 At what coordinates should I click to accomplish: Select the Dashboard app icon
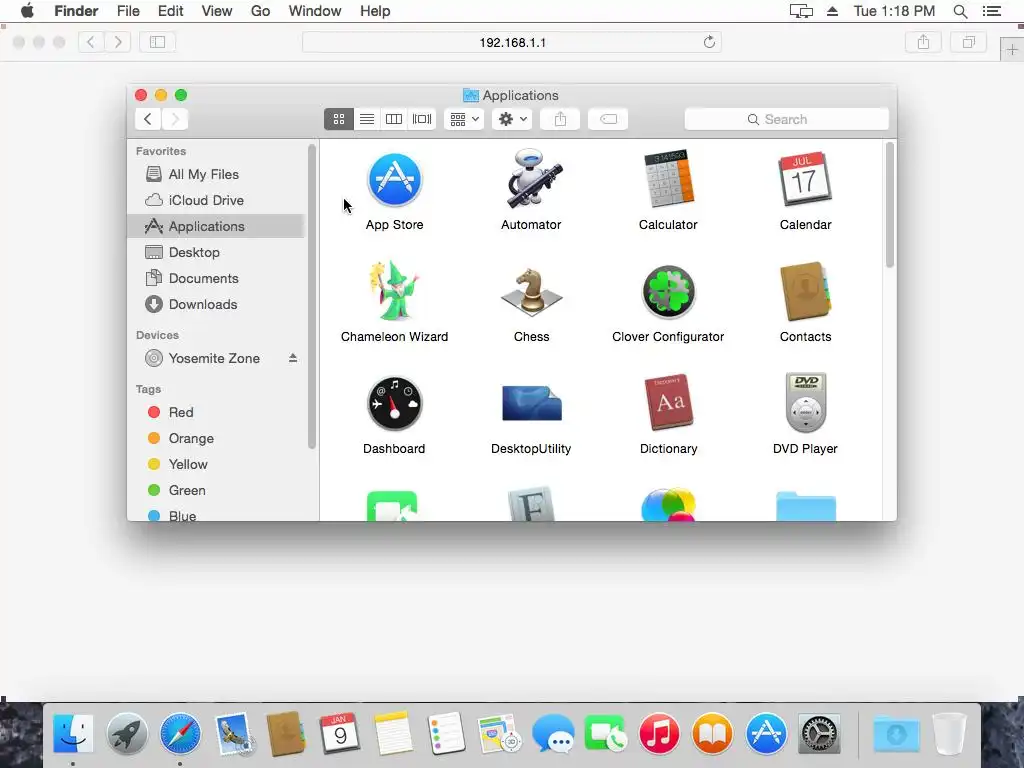[x=394, y=404]
